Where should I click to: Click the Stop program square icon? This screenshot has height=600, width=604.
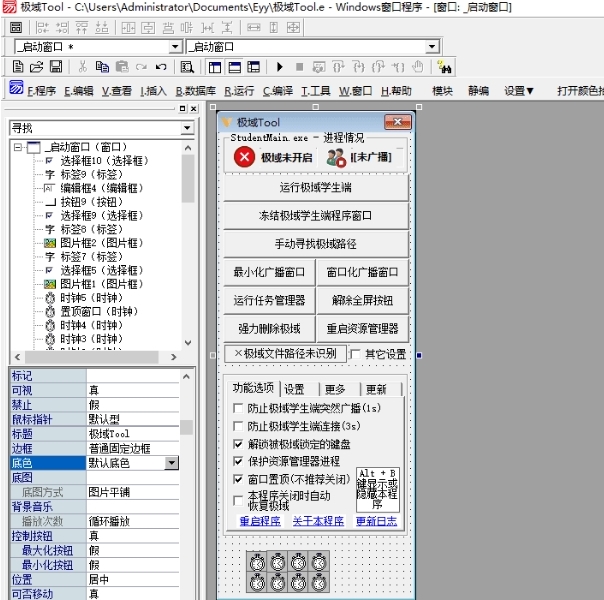pos(299,67)
